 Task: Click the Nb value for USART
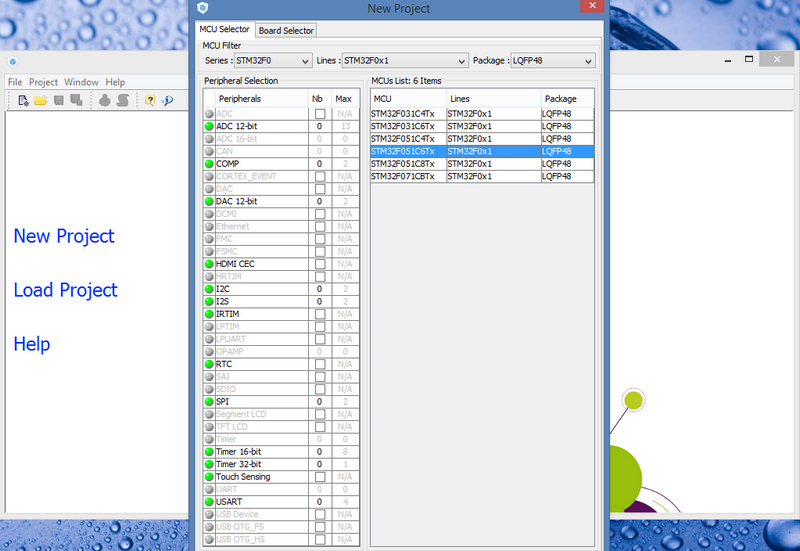pos(319,502)
